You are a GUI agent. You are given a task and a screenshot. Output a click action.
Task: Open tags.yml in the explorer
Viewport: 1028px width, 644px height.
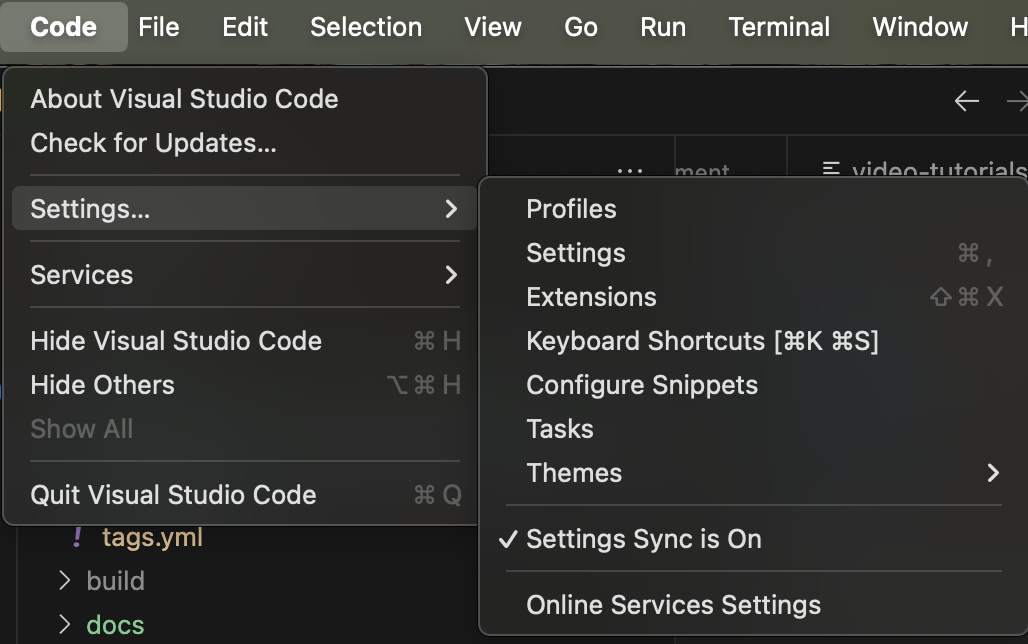(152, 538)
